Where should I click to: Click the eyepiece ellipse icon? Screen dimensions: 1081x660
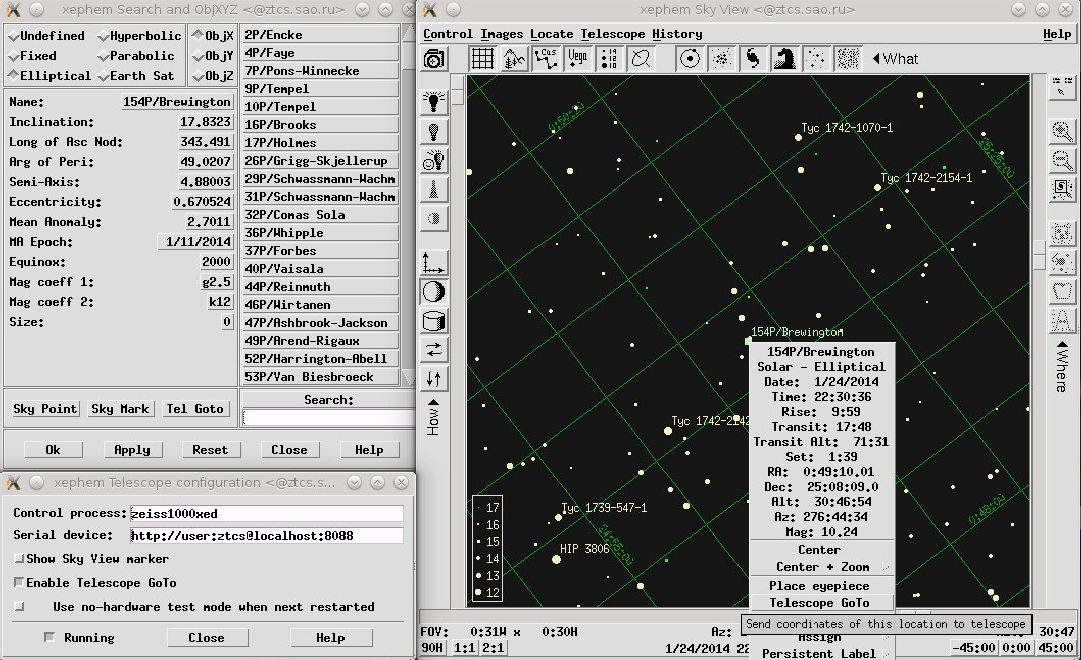(x=641, y=59)
